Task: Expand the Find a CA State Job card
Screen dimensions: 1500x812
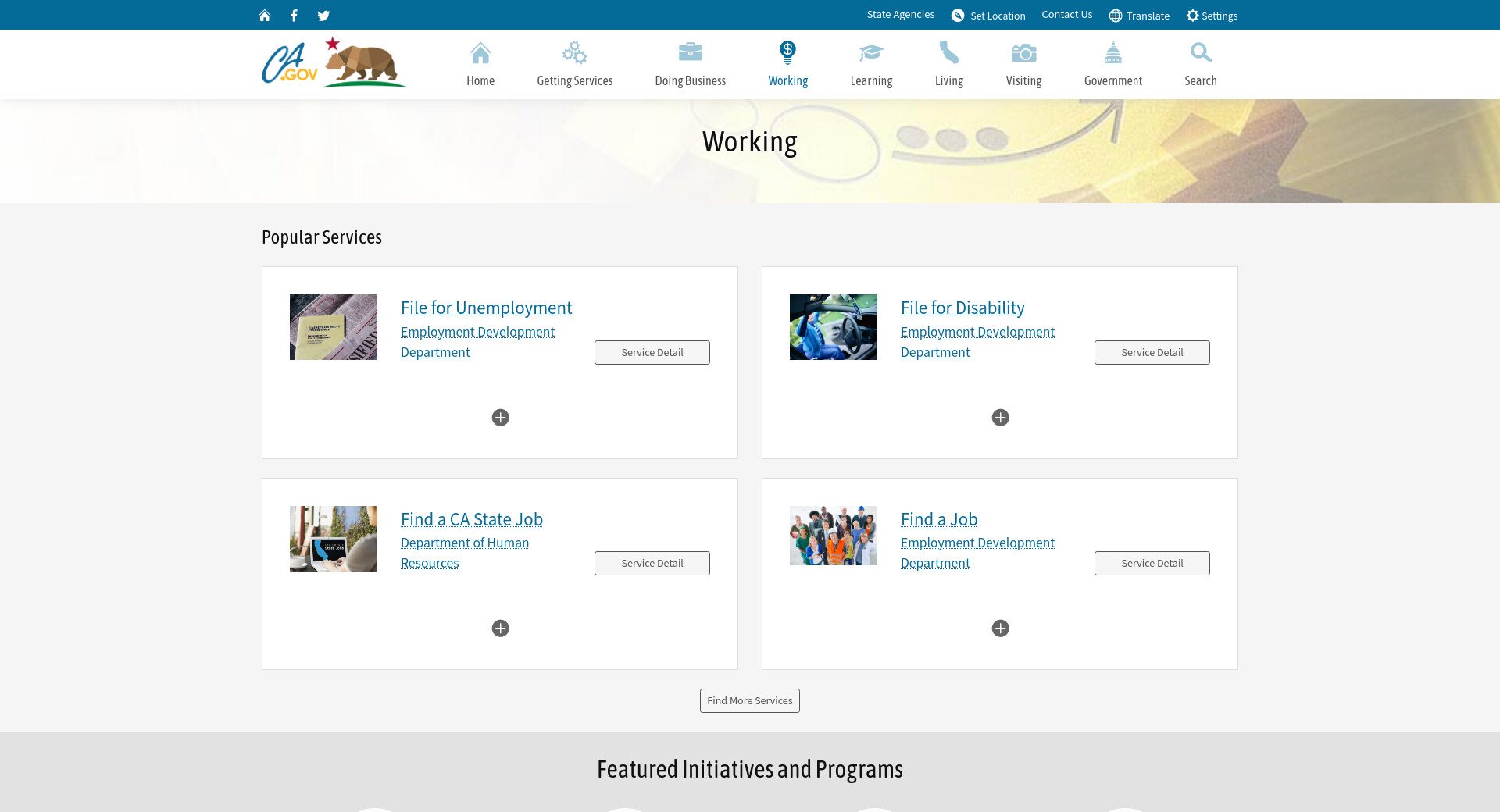Action: coord(500,629)
